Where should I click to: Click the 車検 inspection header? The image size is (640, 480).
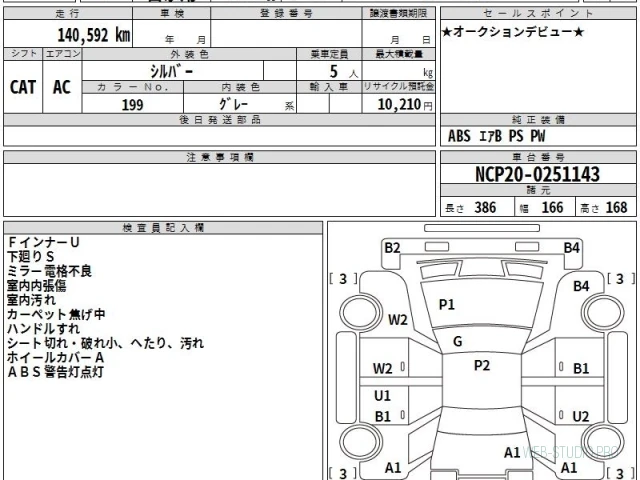click(x=172, y=13)
